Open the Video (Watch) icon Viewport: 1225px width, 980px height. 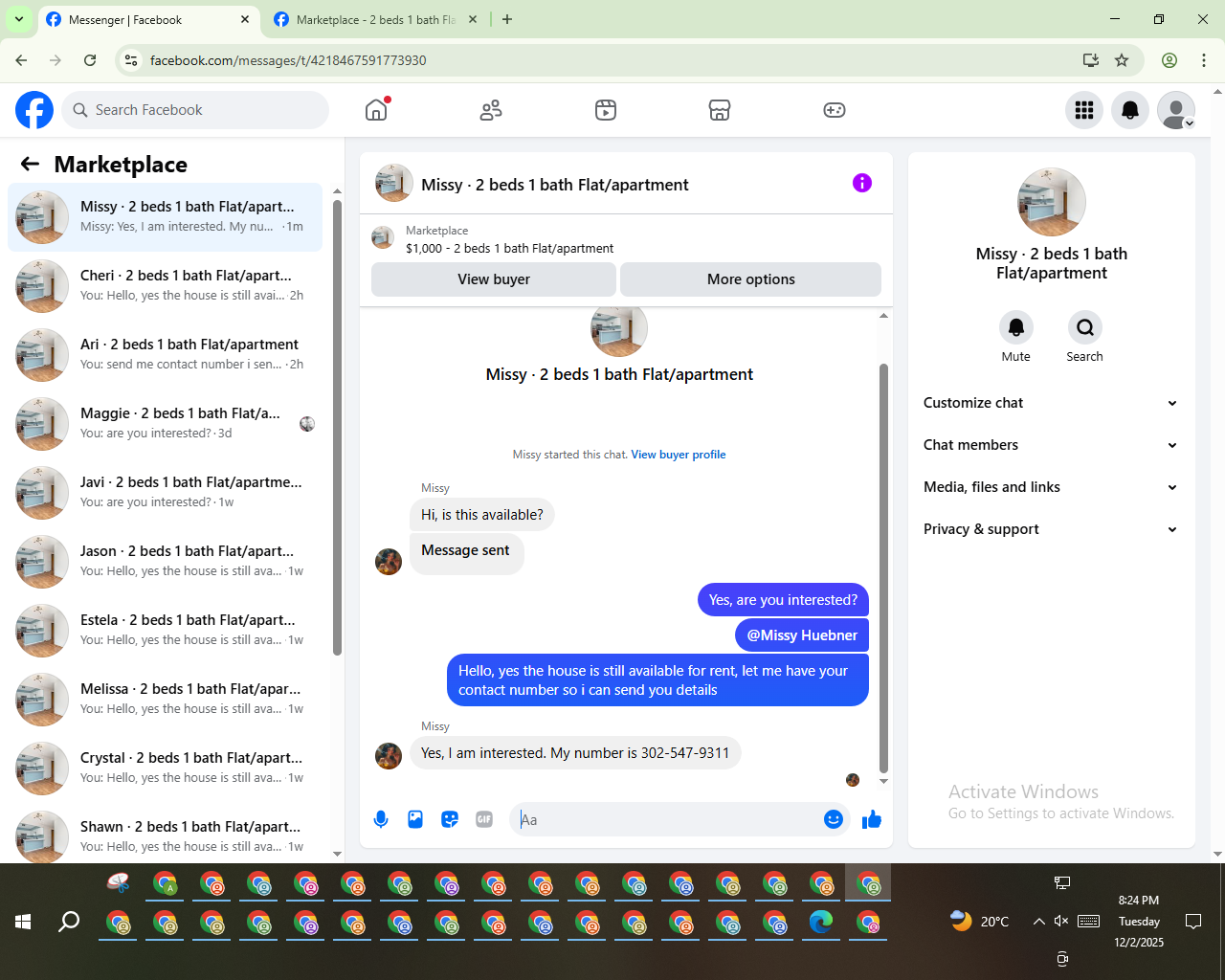click(606, 110)
